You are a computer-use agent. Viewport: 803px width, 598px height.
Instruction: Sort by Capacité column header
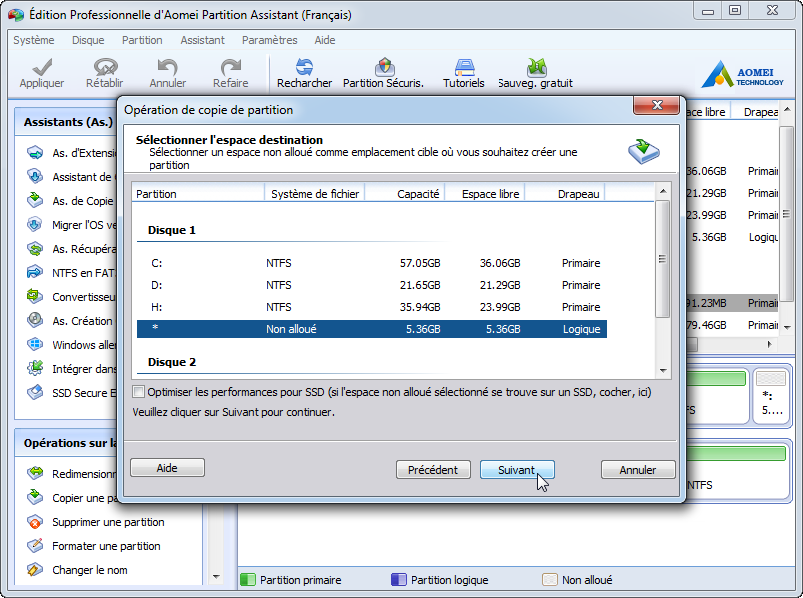(405, 194)
